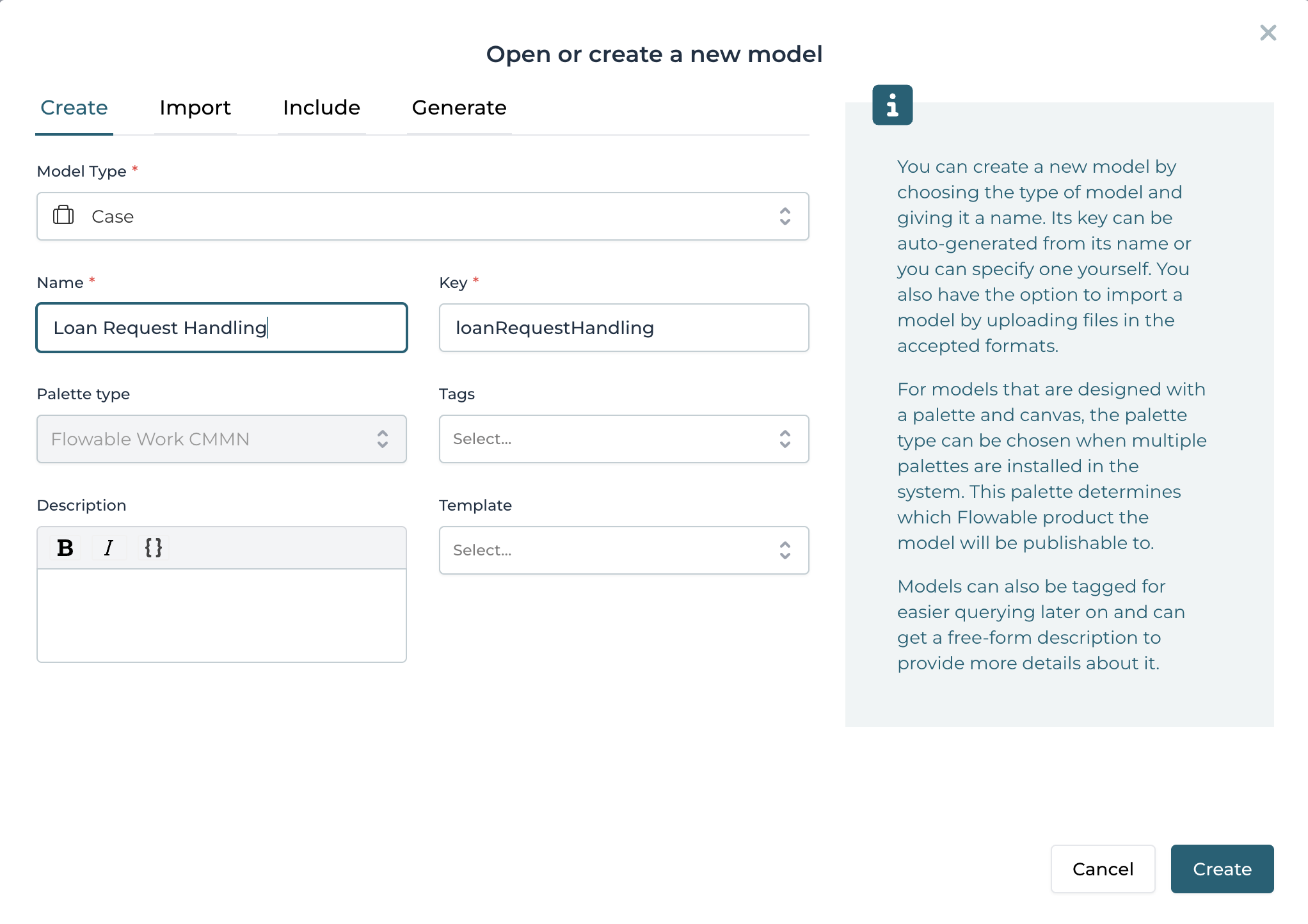Cancel the model creation dialog
Viewport: 1308px width, 924px height.
pos(1102,869)
